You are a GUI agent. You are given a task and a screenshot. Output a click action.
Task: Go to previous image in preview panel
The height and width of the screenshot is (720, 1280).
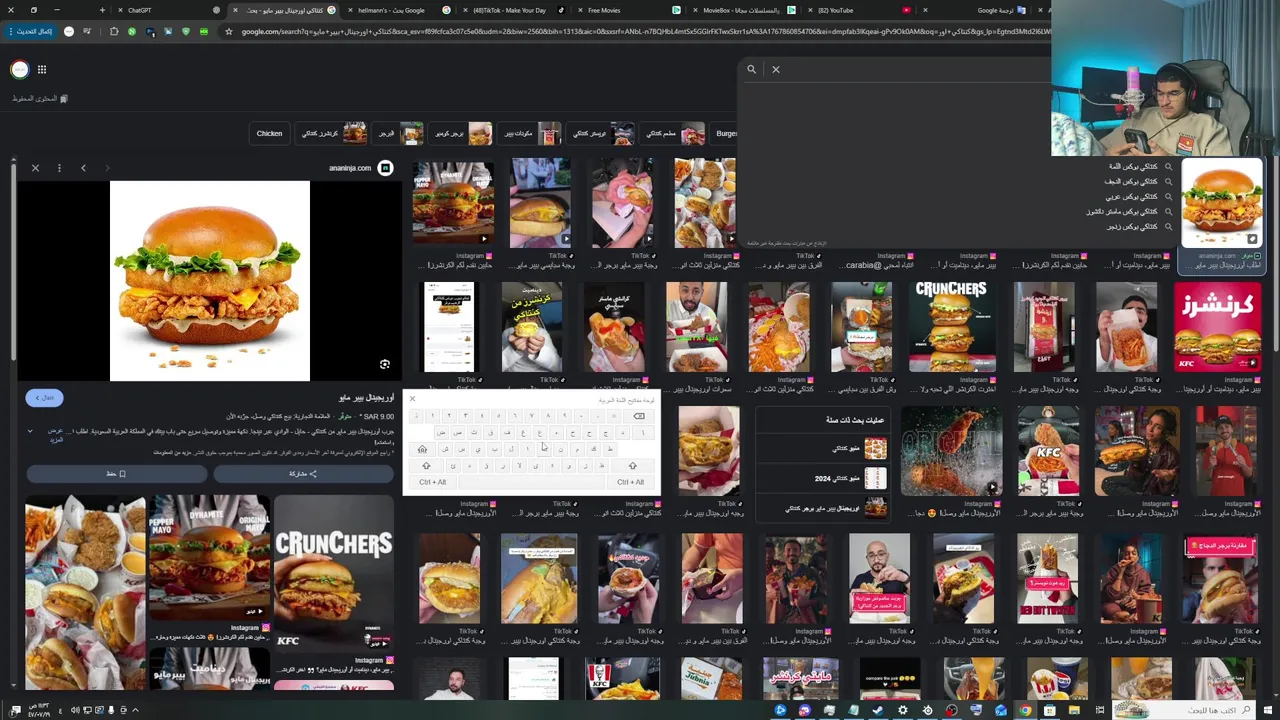coord(83,168)
